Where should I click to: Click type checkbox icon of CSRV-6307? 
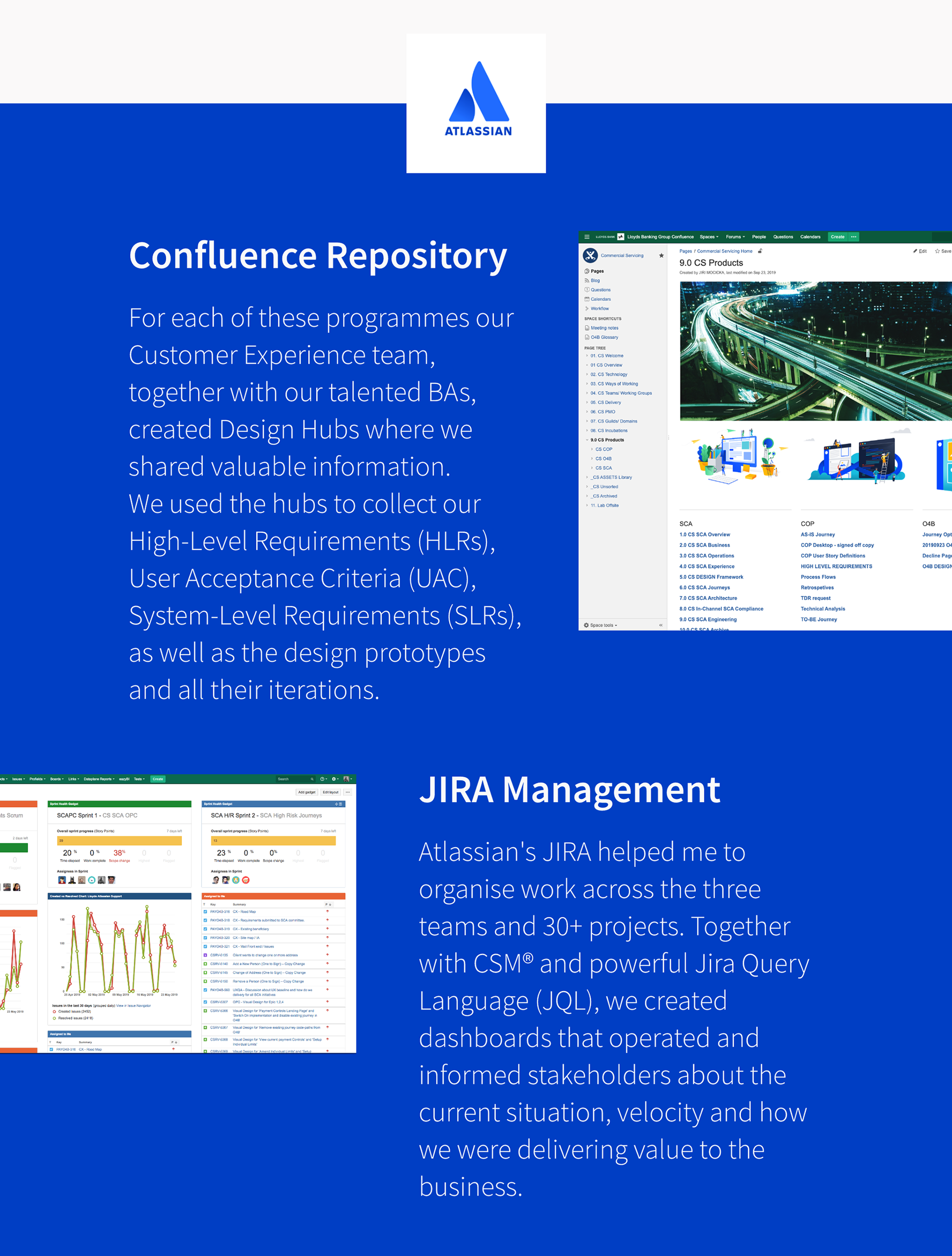[x=205, y=1002]
